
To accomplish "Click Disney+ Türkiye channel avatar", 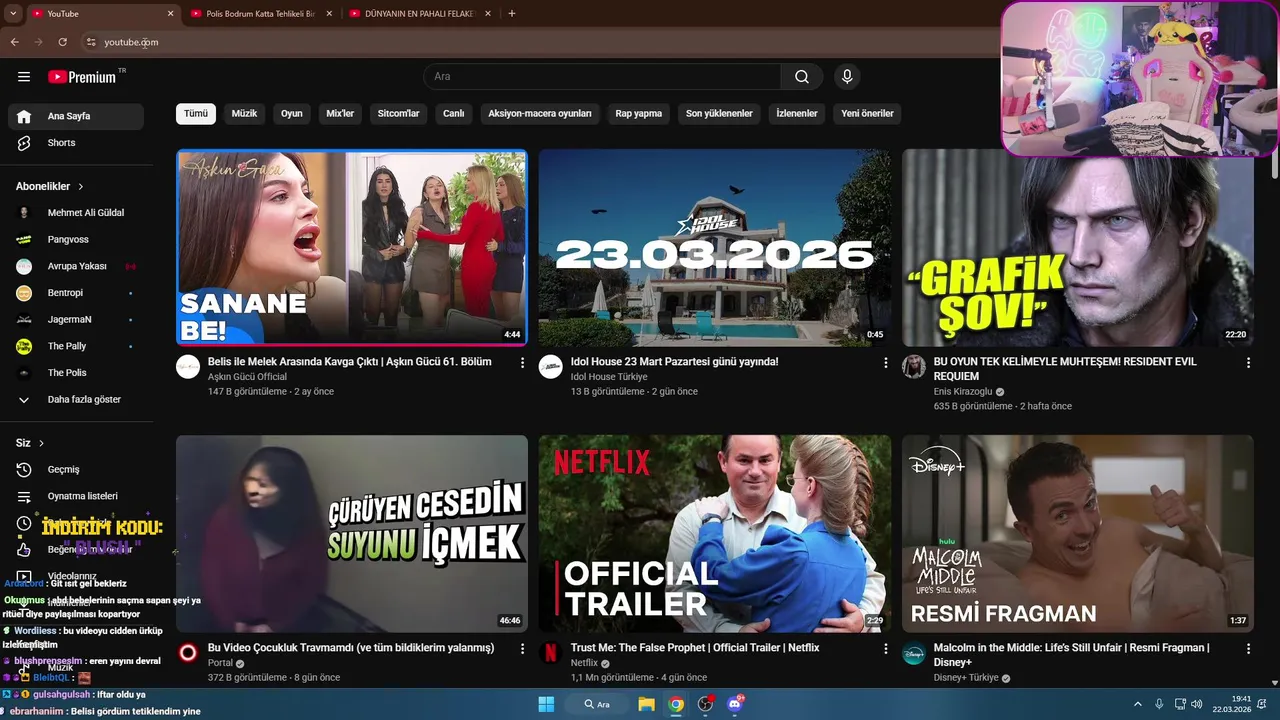I will [x=914, y=653].
